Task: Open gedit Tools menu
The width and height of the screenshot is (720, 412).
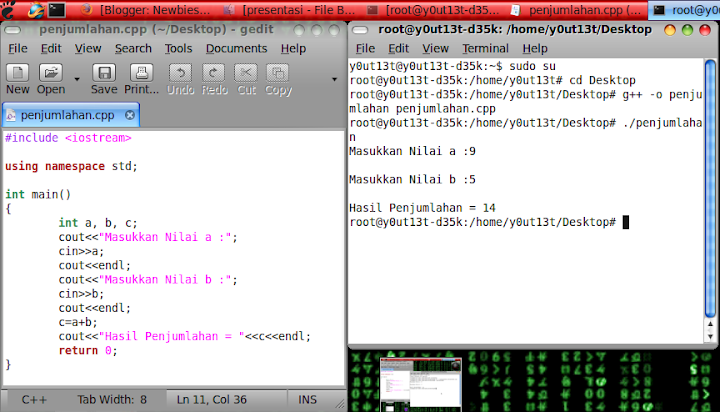Action: pos(178,48)
